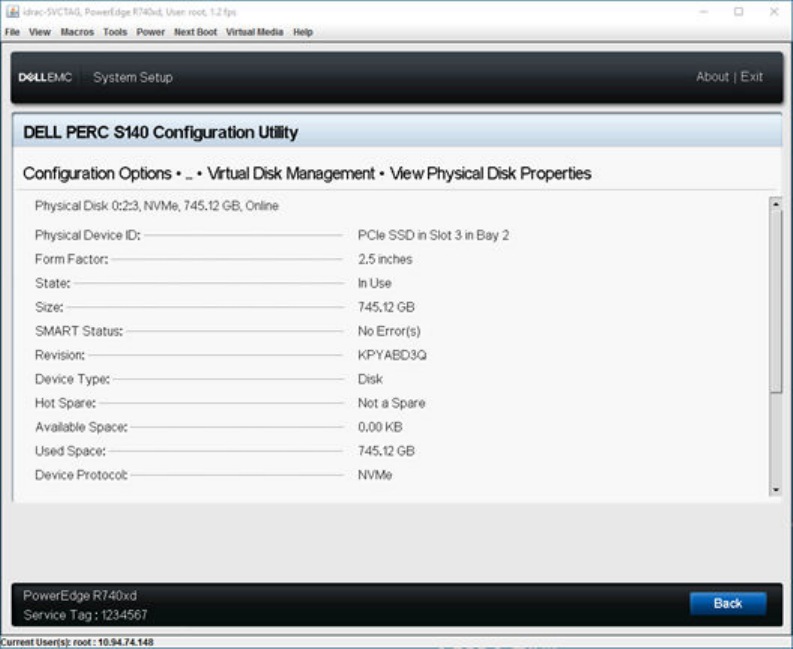This screenshot has width=793, height=649.
Task: Open the Power menu
Action: point(150,32)
